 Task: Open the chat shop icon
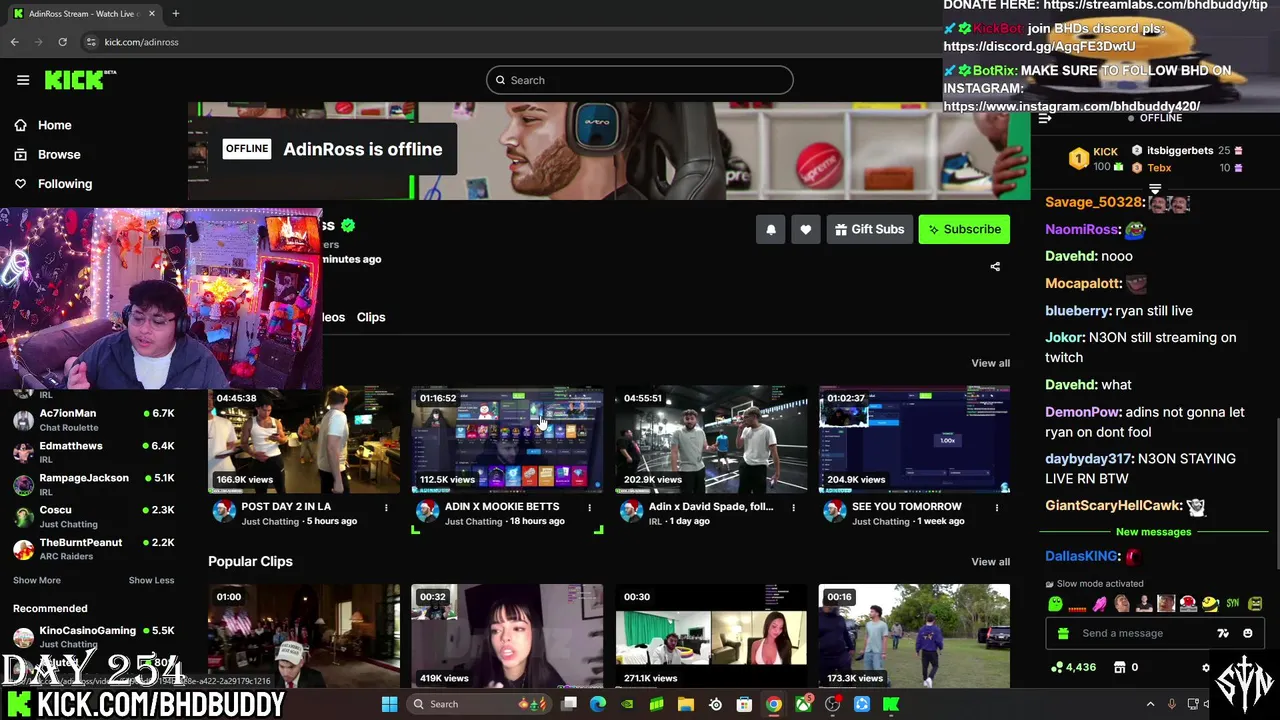(1120, 667)
